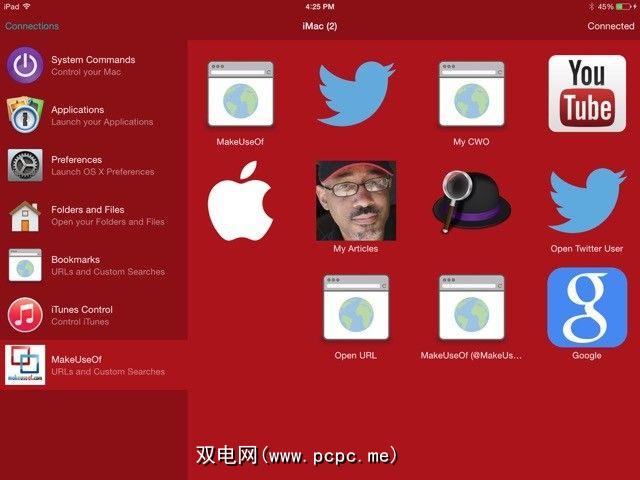640x480 pixels.
Task: Click the Open Twitter User caption
Action: tap(587, 249)
